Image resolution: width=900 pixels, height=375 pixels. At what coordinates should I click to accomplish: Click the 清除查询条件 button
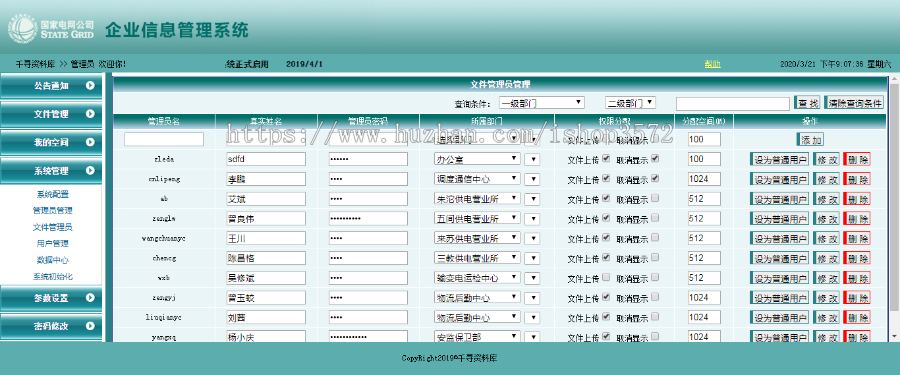[x=855, y=103]
